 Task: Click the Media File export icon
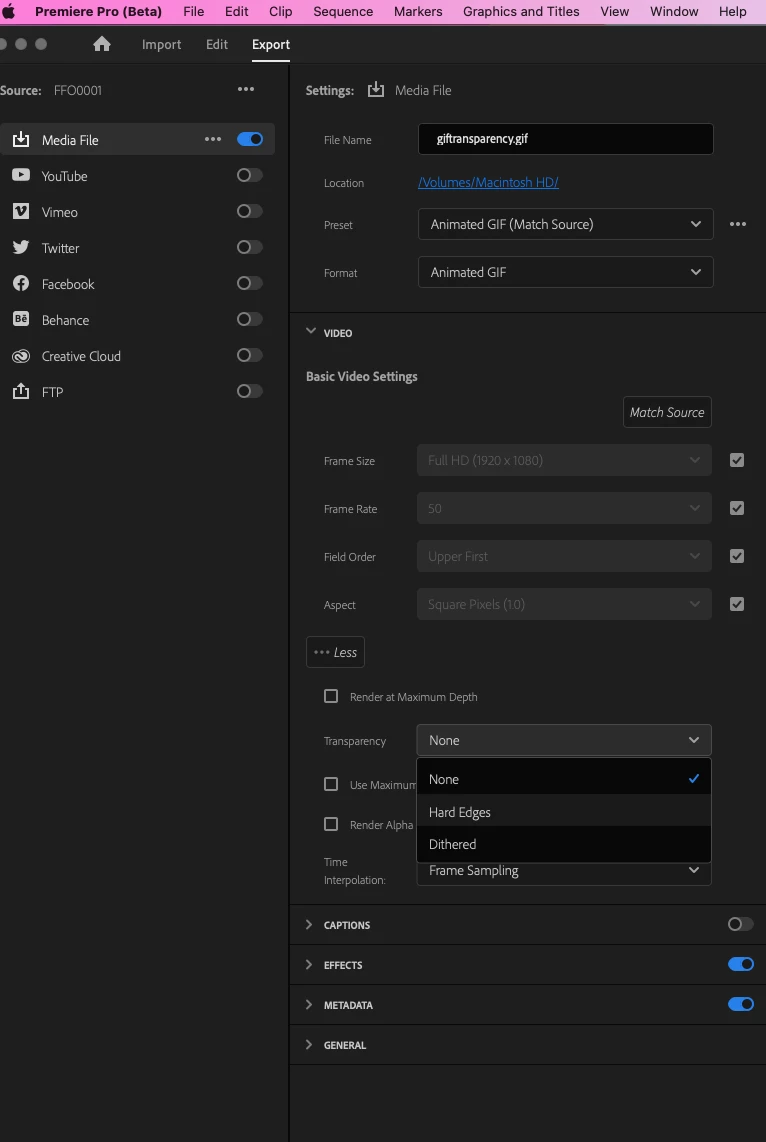click(21, 139)
